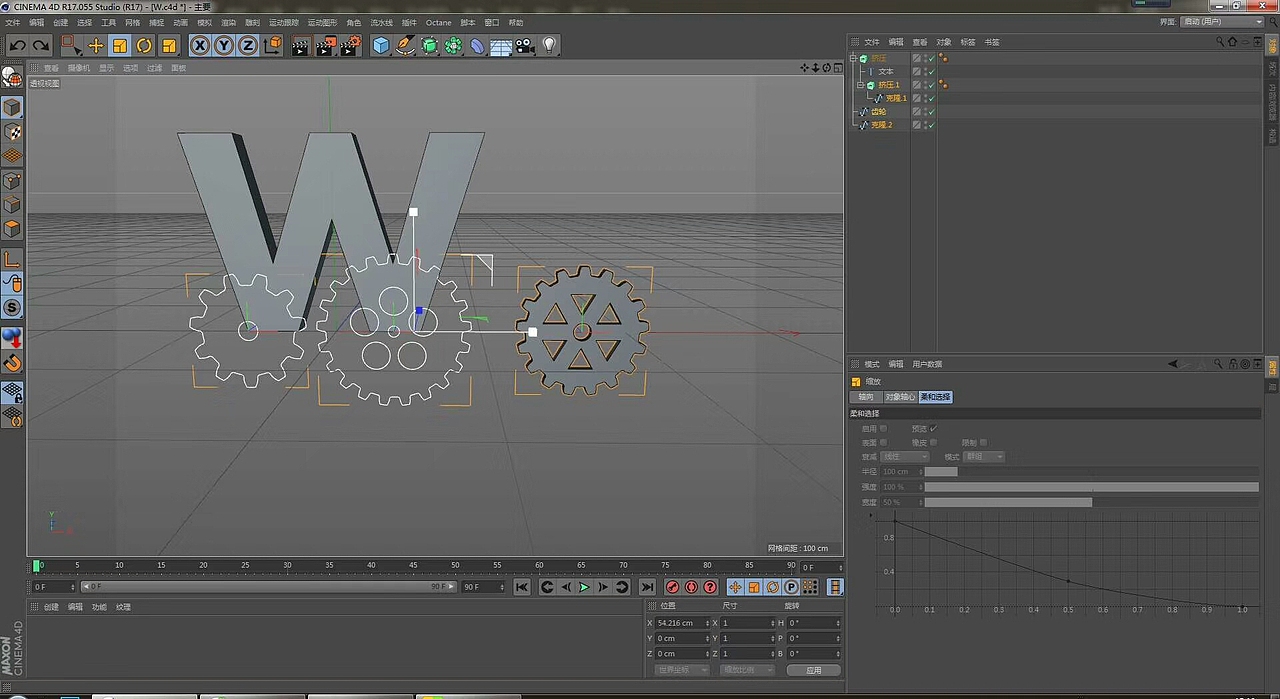Collapse the 挤压.1 object tree branch

pyautogui.click(x=860, y=85)
